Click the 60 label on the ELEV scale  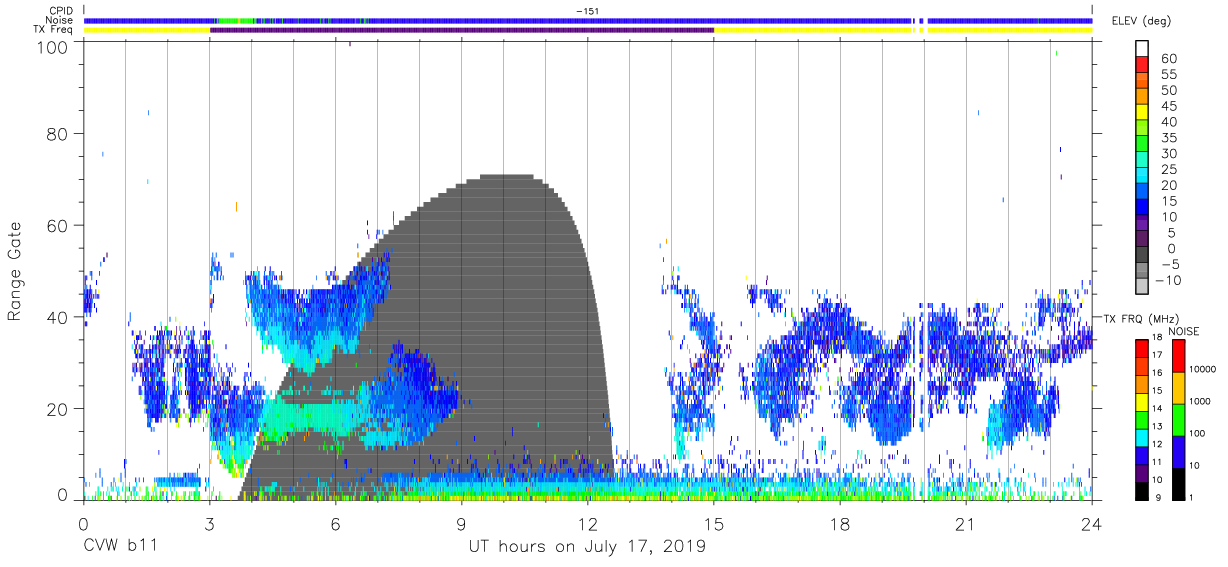[1167, 59]
